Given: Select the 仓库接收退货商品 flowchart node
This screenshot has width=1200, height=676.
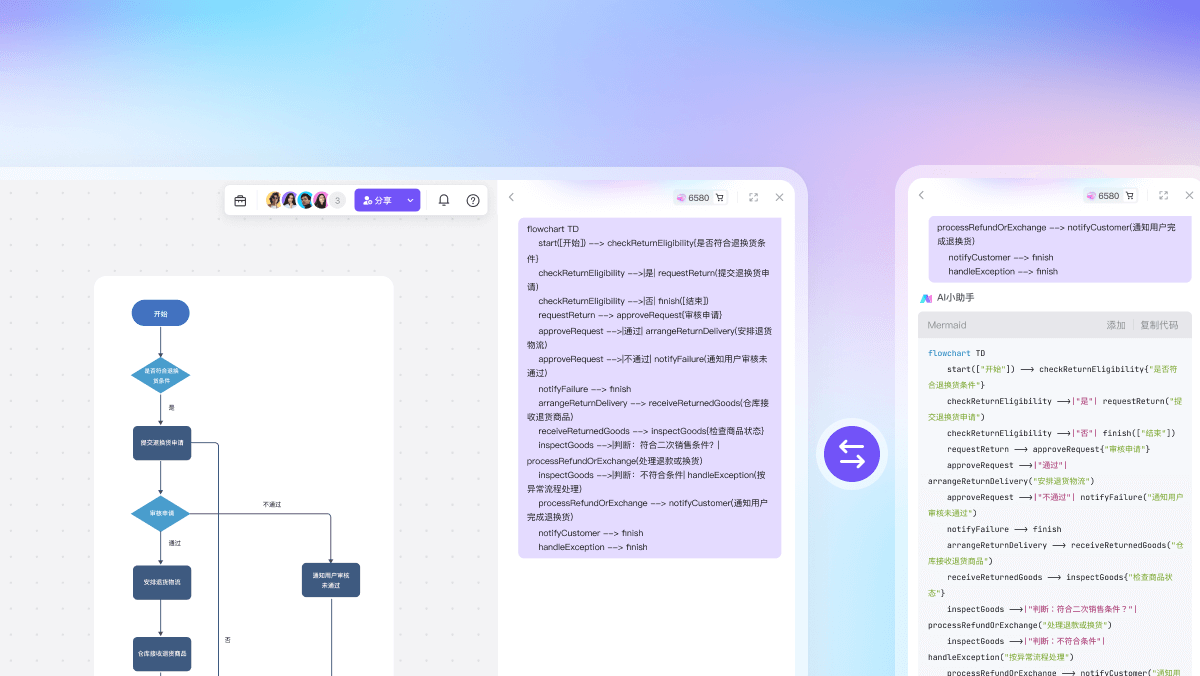Looking at the screenshot, I should 162,654.
